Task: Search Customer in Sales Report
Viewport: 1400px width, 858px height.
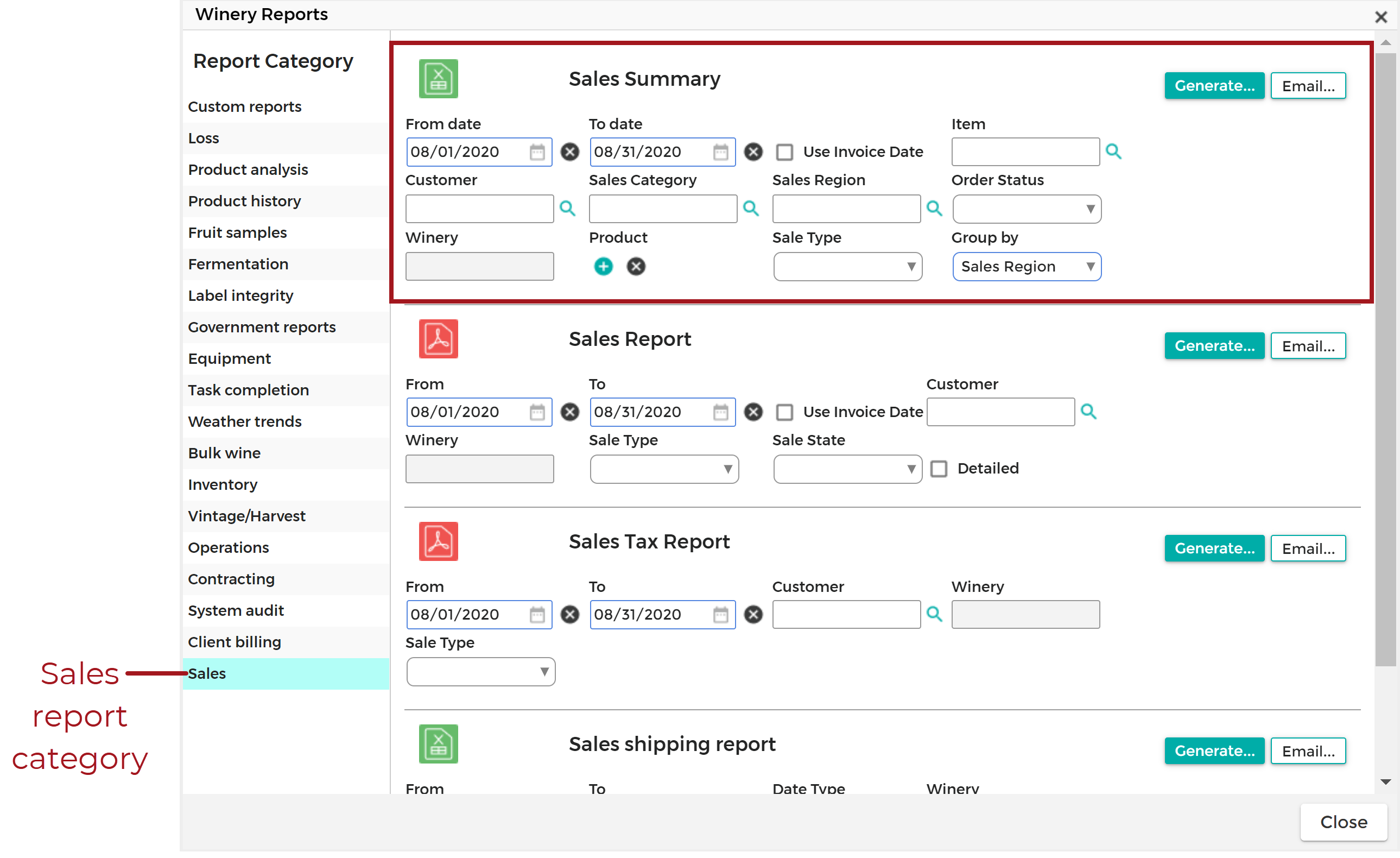Action: point(1088,412)
